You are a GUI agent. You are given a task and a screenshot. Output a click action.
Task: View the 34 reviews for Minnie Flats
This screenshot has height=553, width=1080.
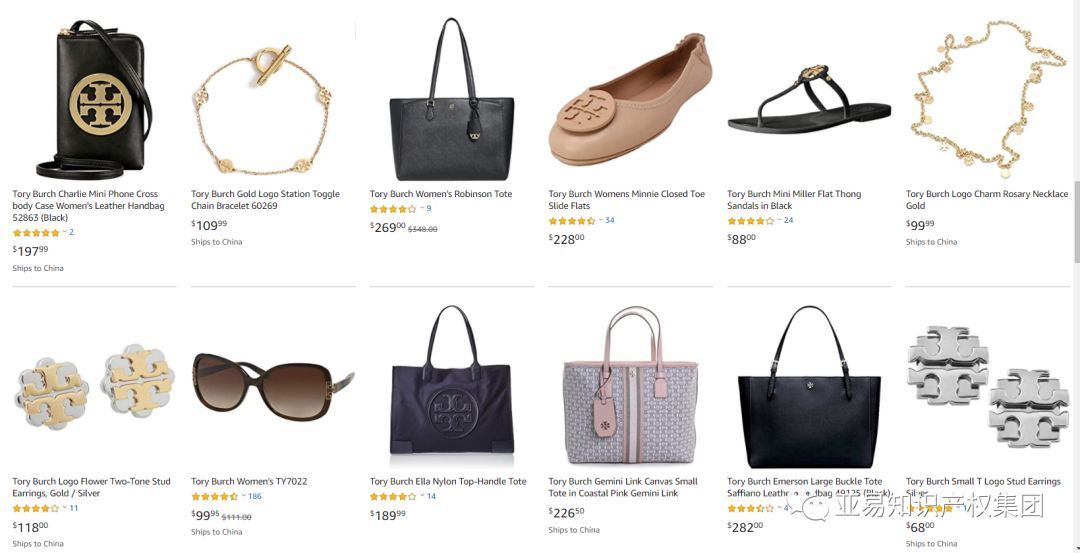point(610,221)
